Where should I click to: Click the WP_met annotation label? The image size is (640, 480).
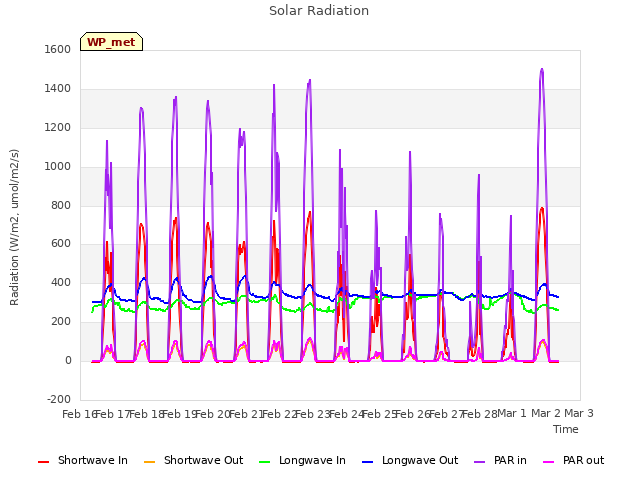click(111, 42)
